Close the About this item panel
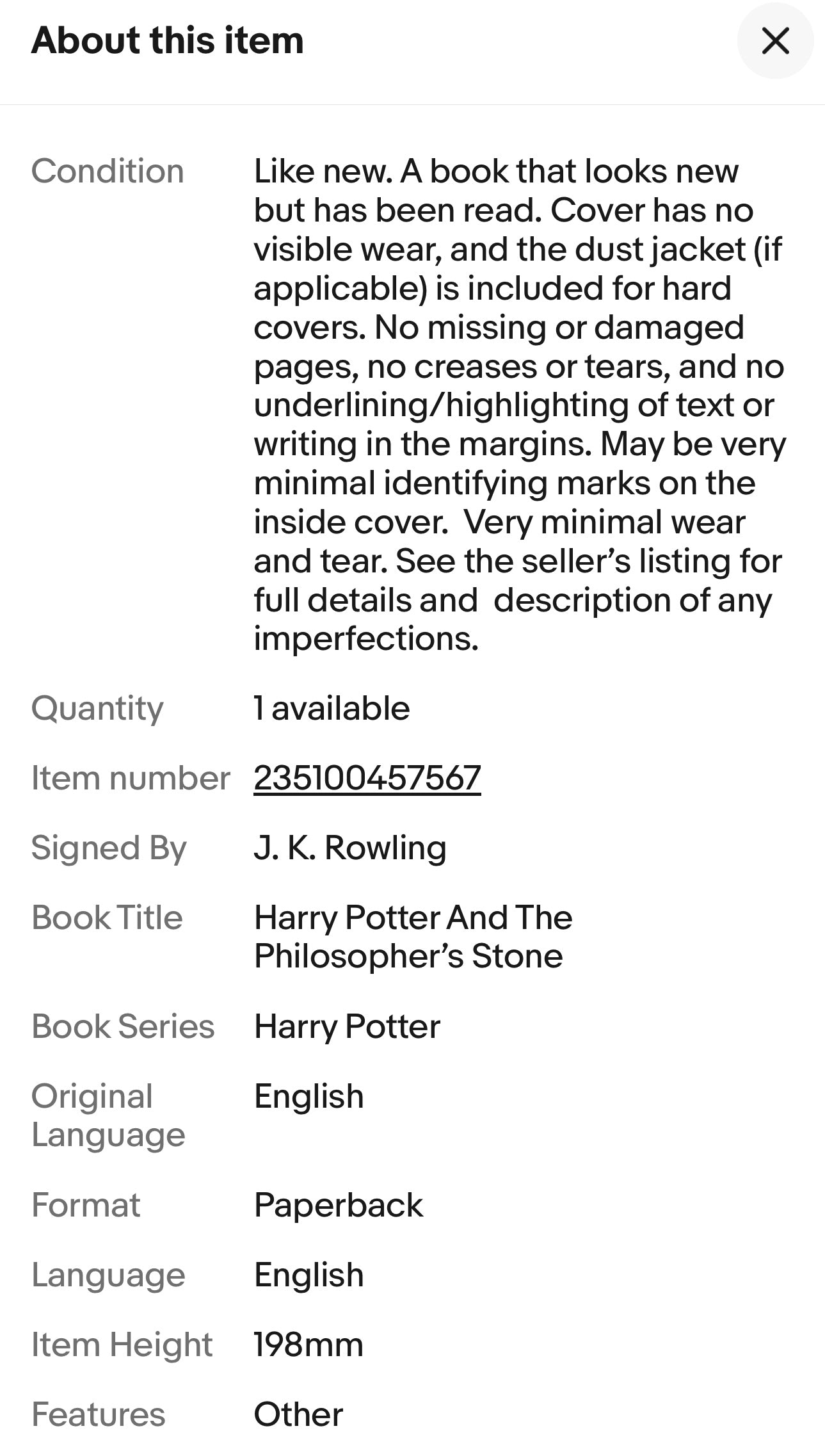 pyautogui.click(x=775, y=41)
